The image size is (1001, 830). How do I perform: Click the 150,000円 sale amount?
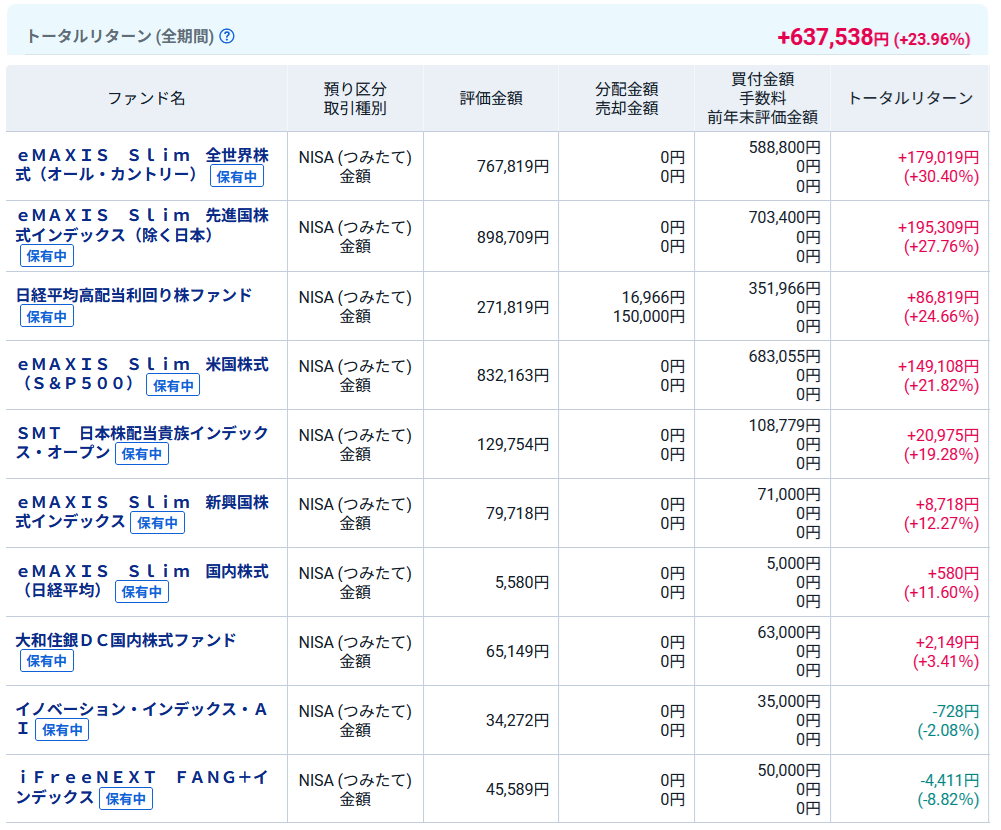(649, 317)
